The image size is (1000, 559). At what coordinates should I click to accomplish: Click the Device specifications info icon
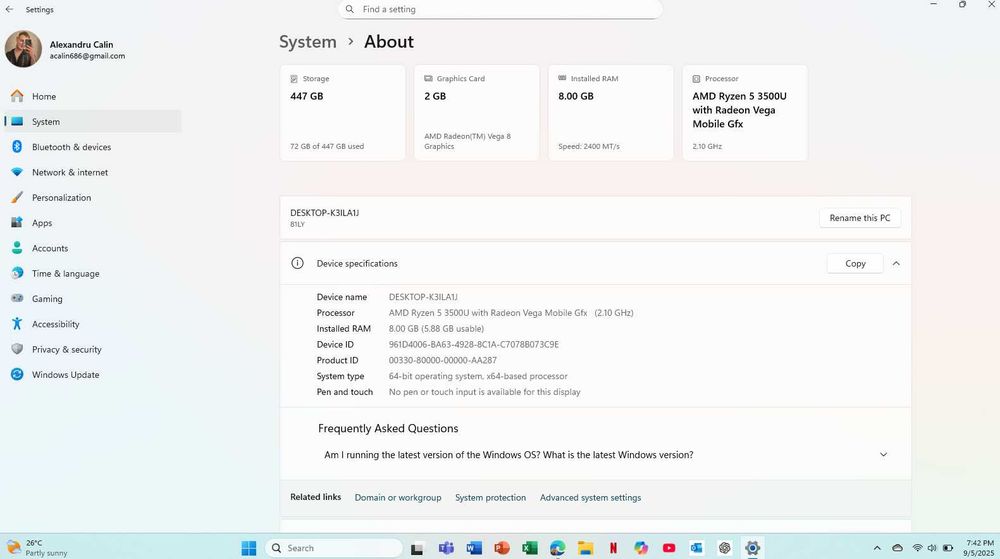(x=297, y=263)
